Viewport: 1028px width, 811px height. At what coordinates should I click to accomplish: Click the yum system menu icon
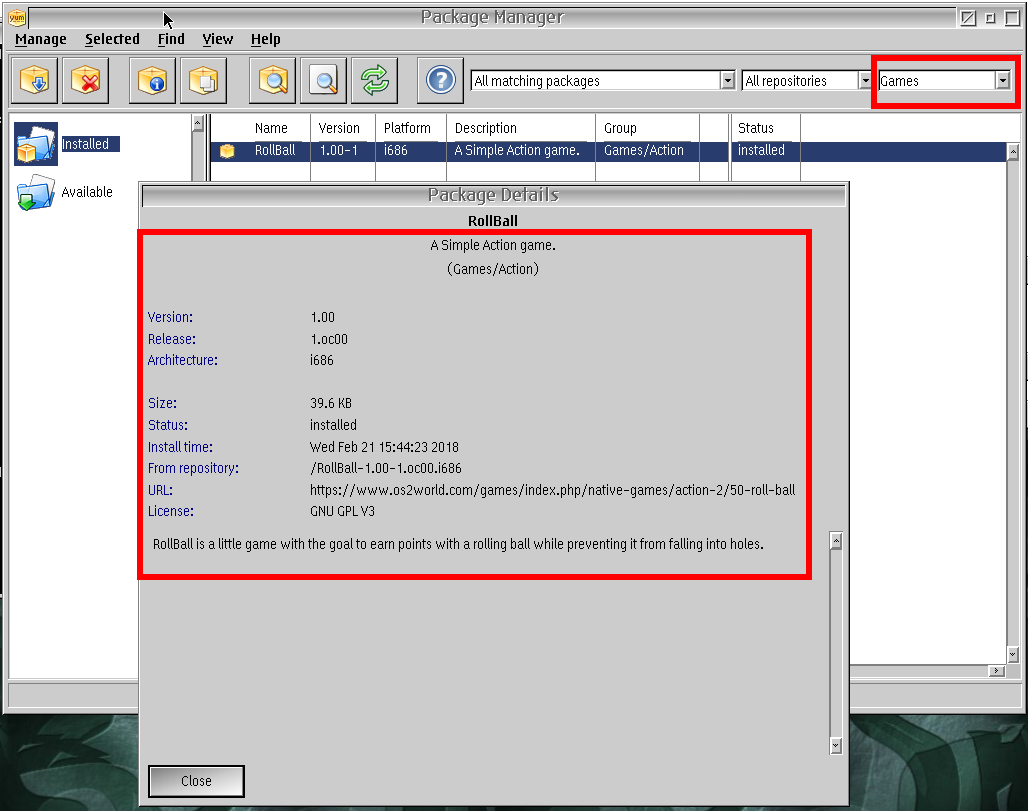click(17, 18)
